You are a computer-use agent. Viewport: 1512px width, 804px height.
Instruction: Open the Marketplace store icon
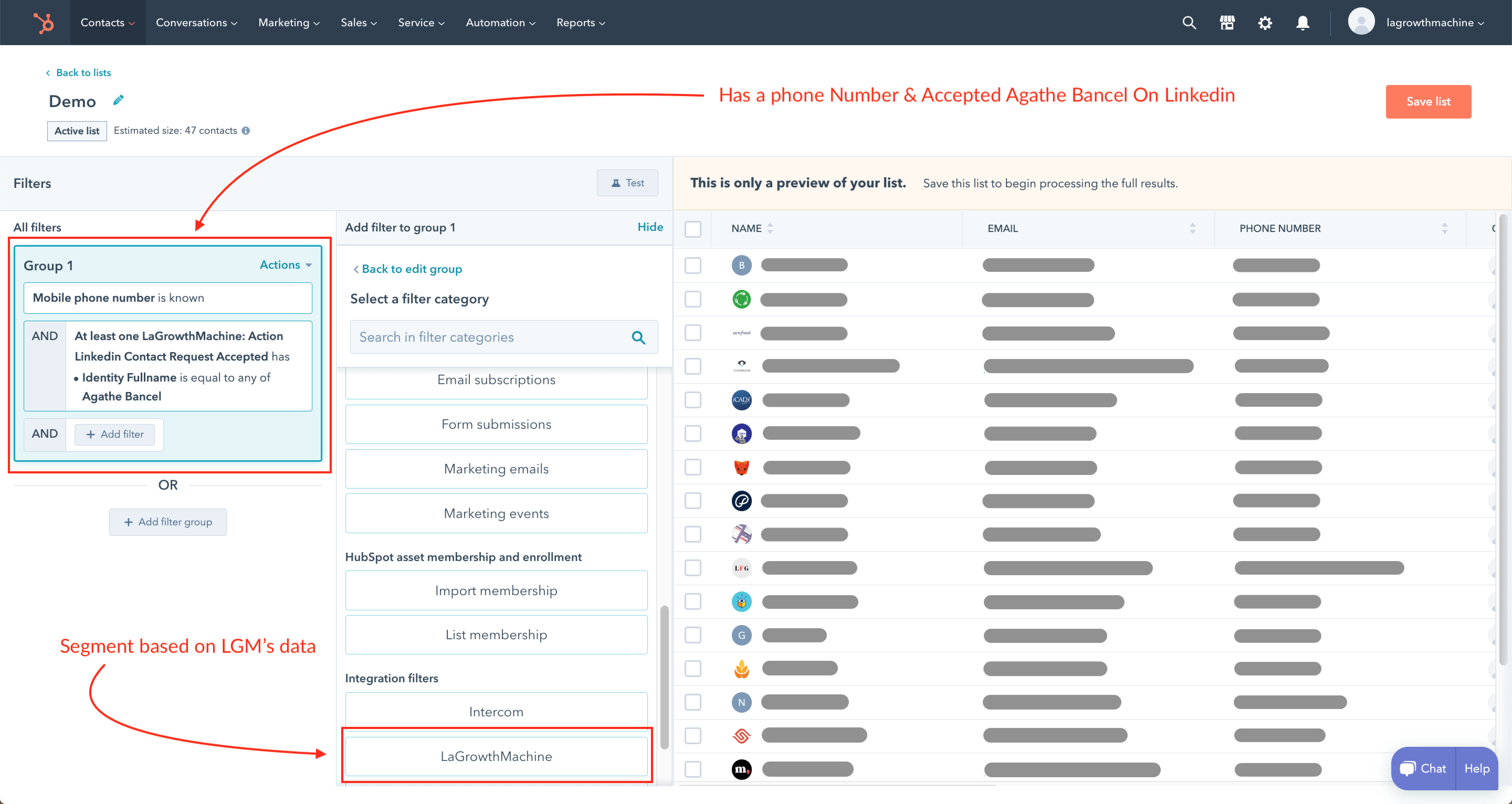(1227, 23)
